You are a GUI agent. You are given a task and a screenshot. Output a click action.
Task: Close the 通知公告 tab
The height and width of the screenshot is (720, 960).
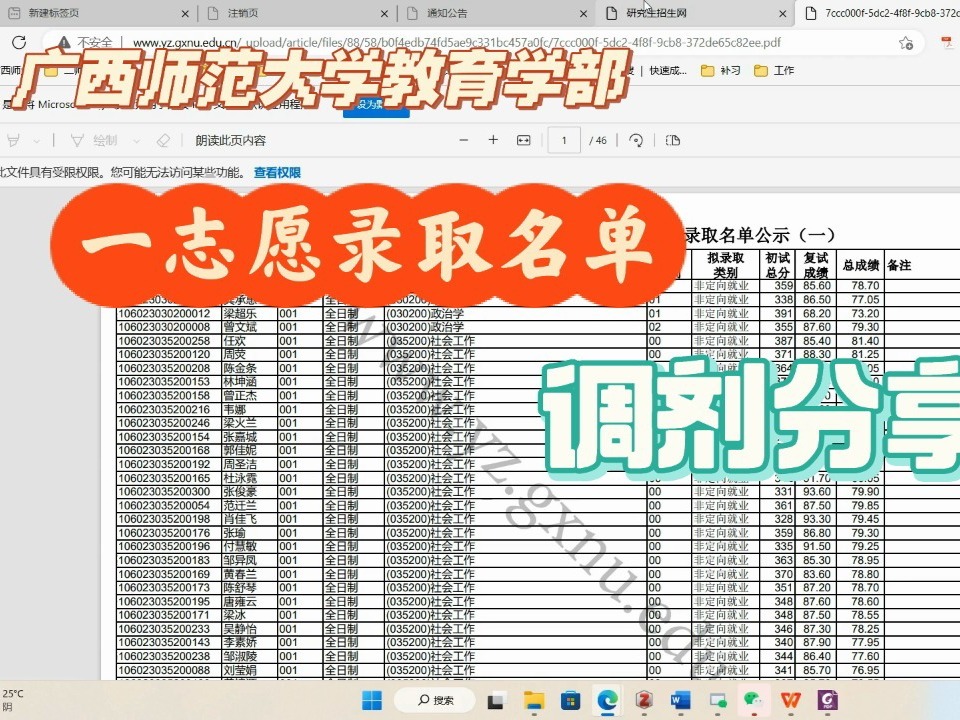tap(583, 13)
